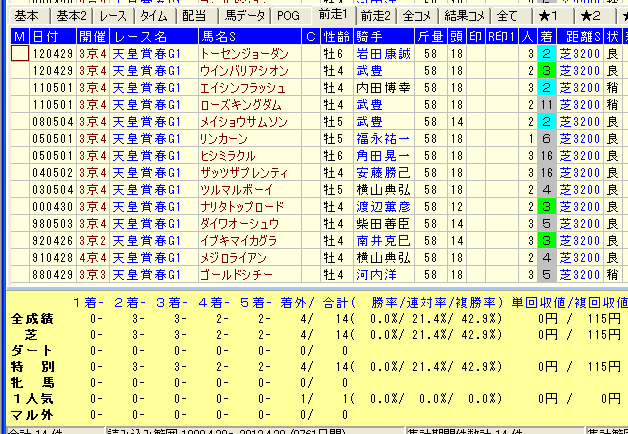Select the レース tab
This screenshot has width=628, height=434.
point(113,16)
